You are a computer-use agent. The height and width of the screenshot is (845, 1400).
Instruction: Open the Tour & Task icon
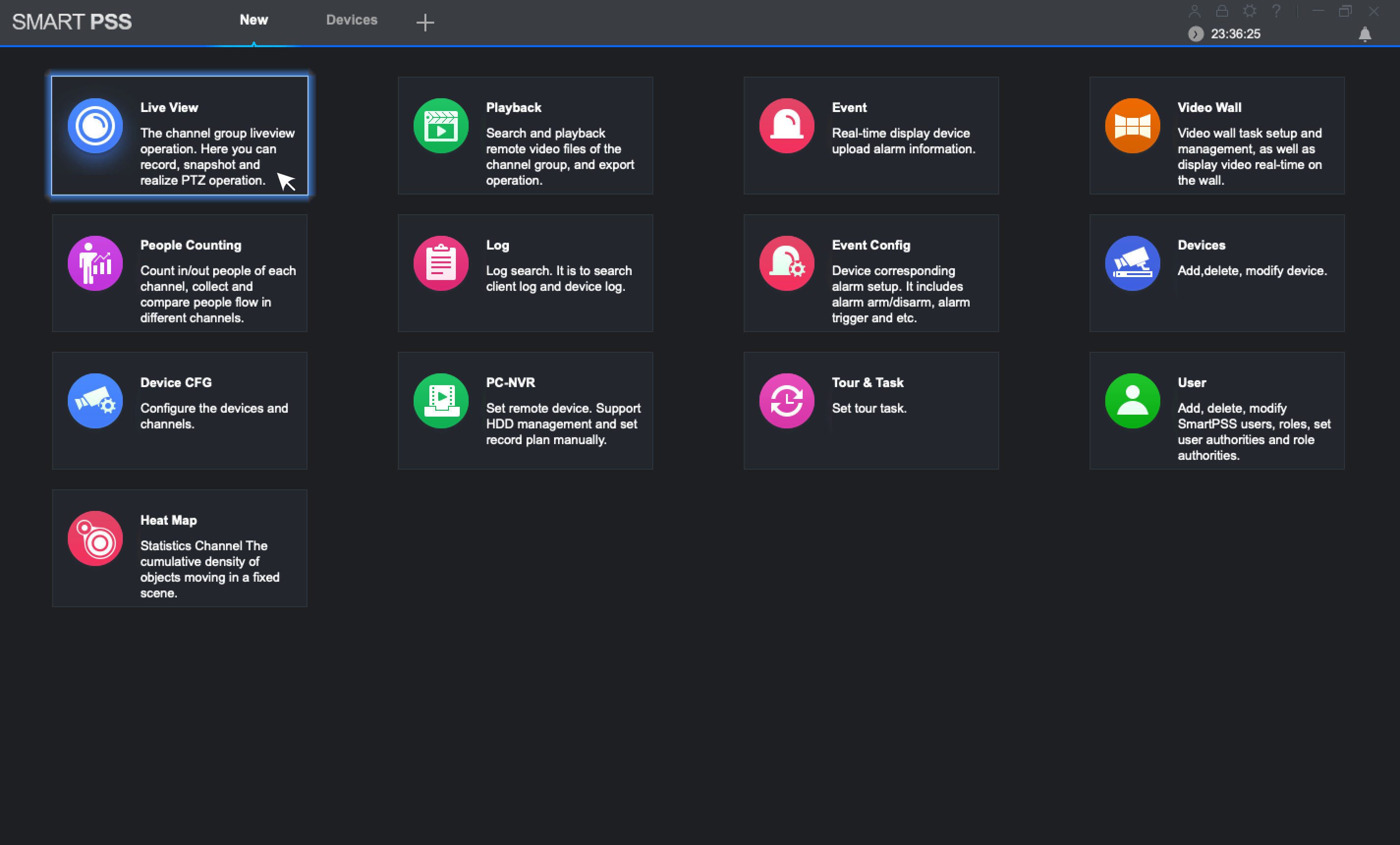click(x=786, y=400)
